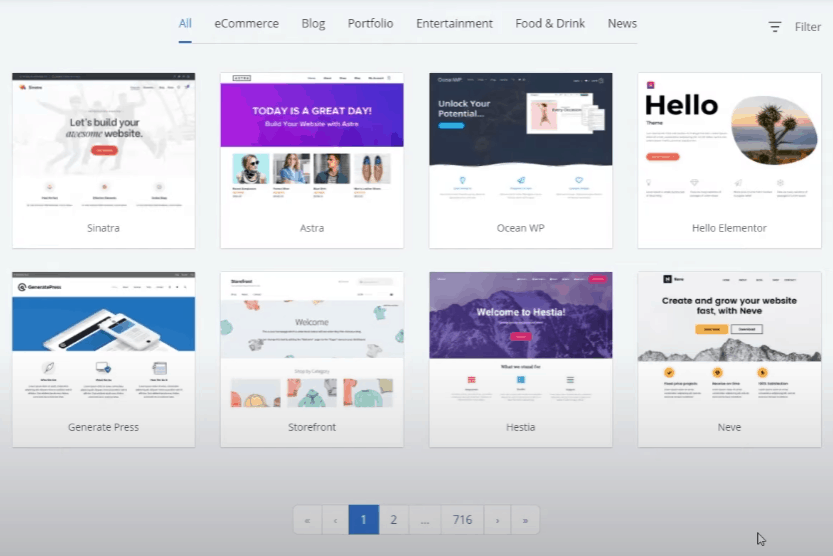Viewport: 833px width, 556px height.
Task: Click the Neve theme name
Action: [729, 427]
